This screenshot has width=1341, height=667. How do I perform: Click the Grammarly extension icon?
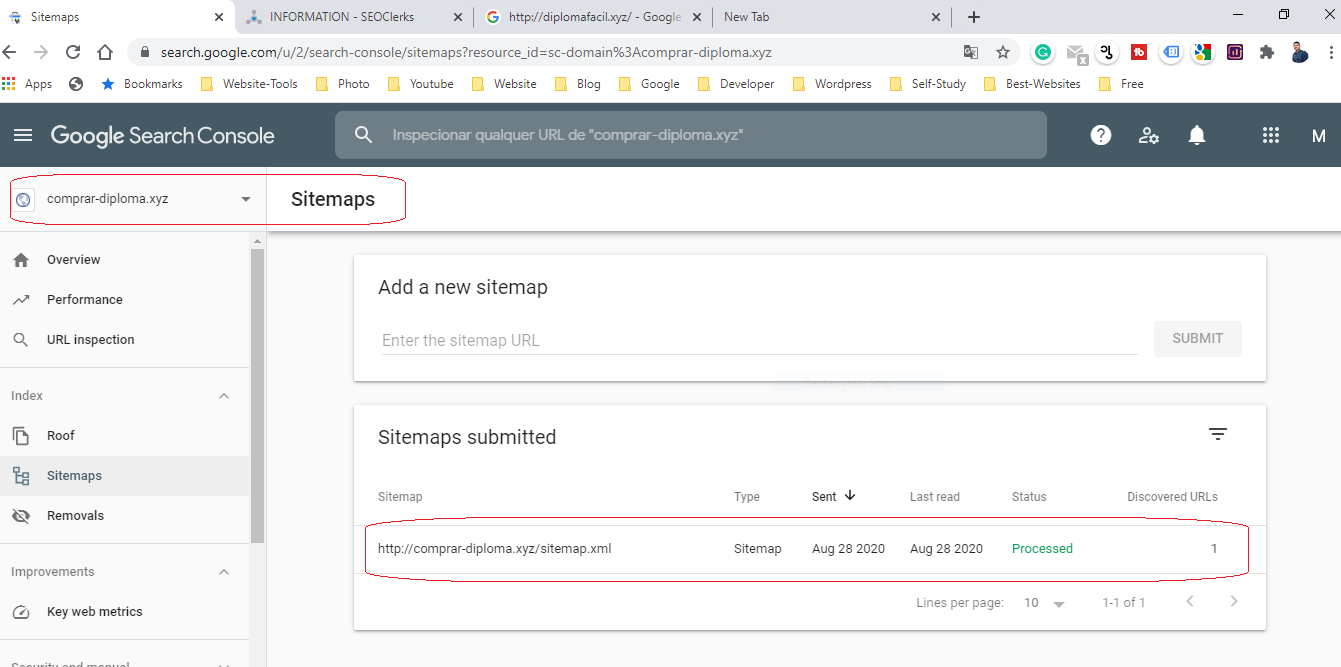click(x=1043, y=51)
